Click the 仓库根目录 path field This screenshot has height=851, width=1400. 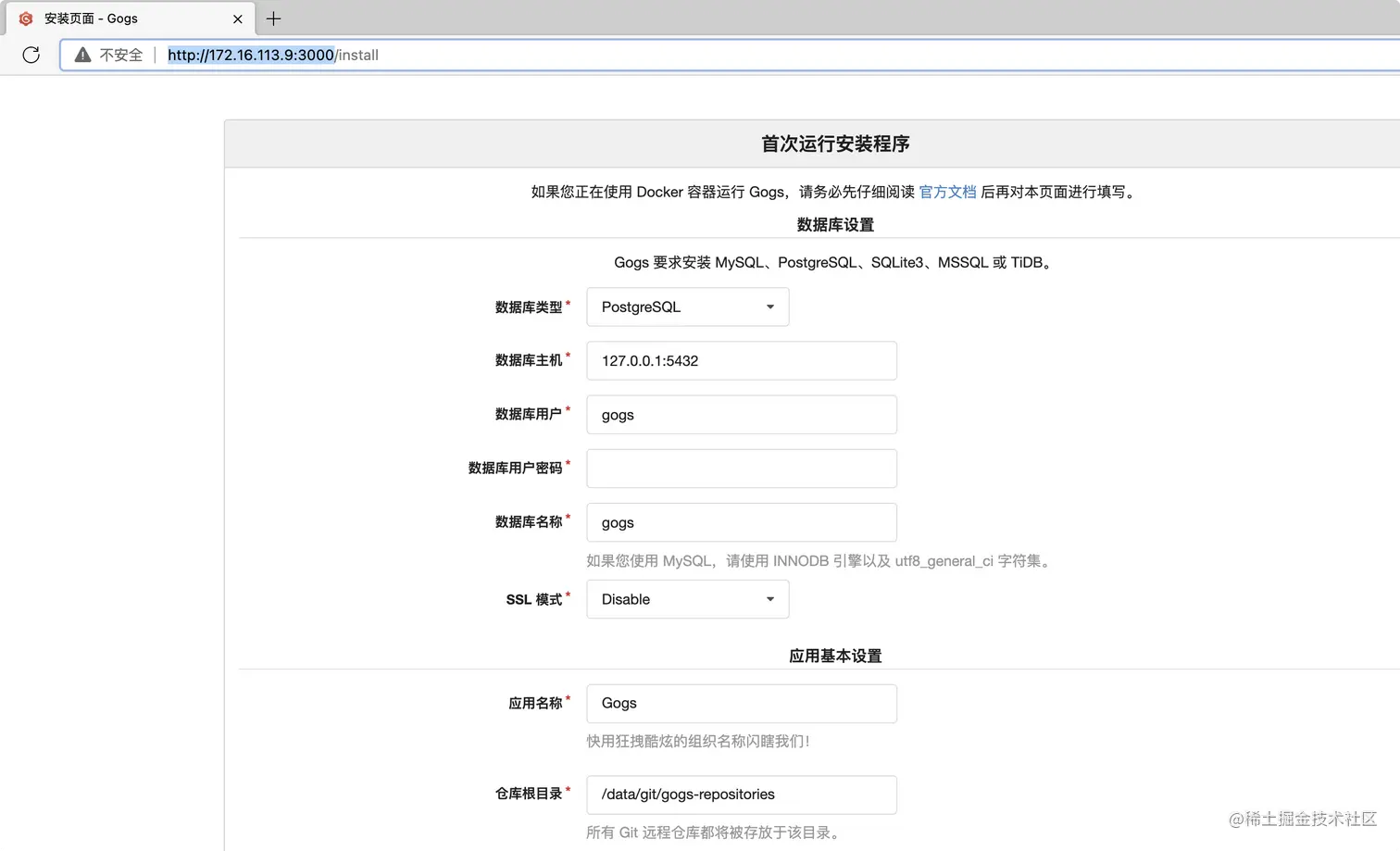(x=742, y=795)
